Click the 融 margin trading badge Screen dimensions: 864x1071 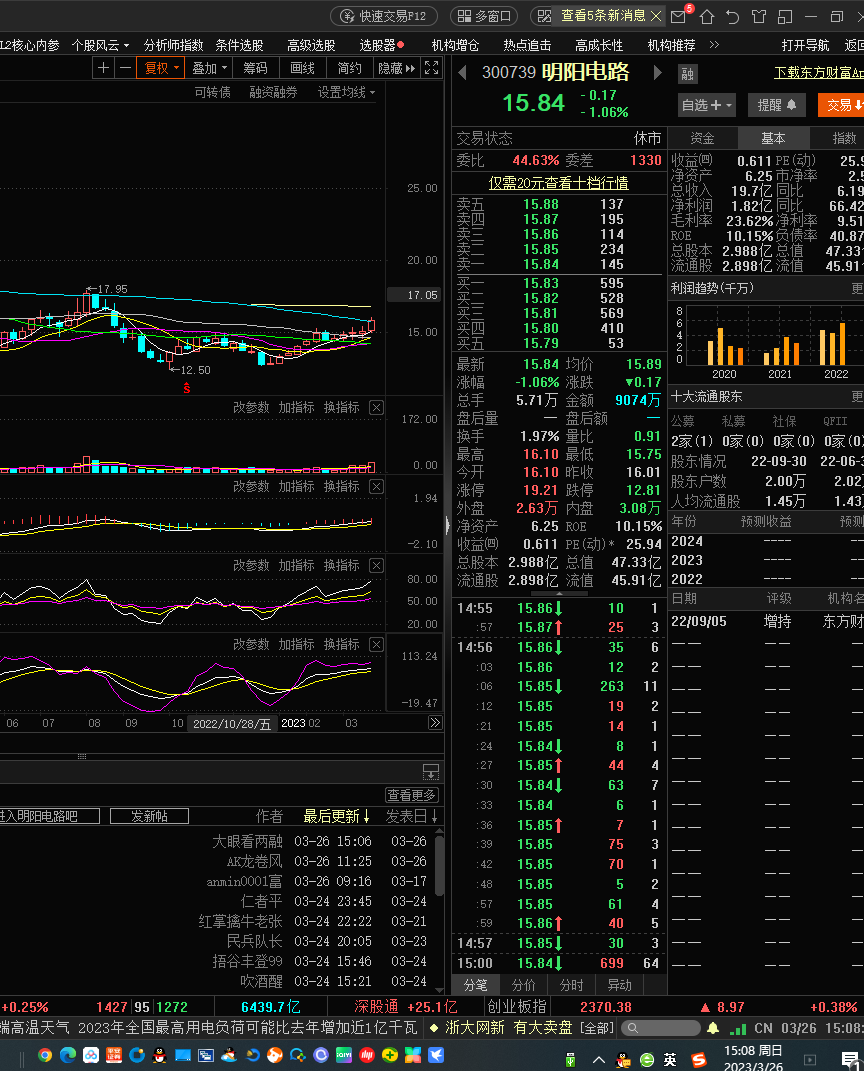coord(687,74)
